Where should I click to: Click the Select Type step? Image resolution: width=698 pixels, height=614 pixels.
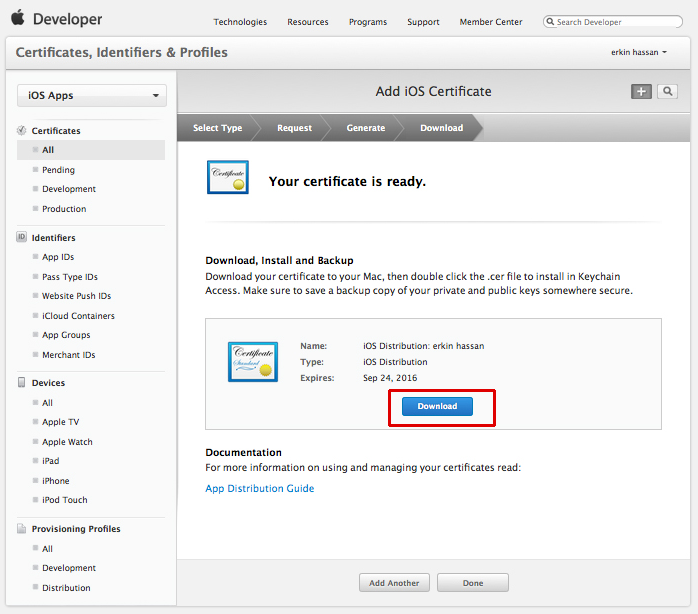coord(217,128)
